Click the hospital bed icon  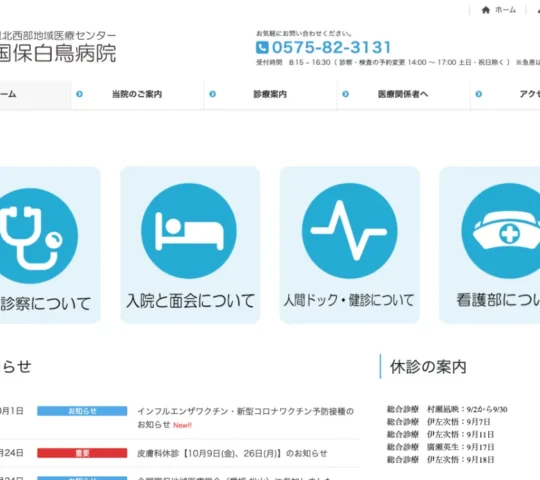point(189,231)
